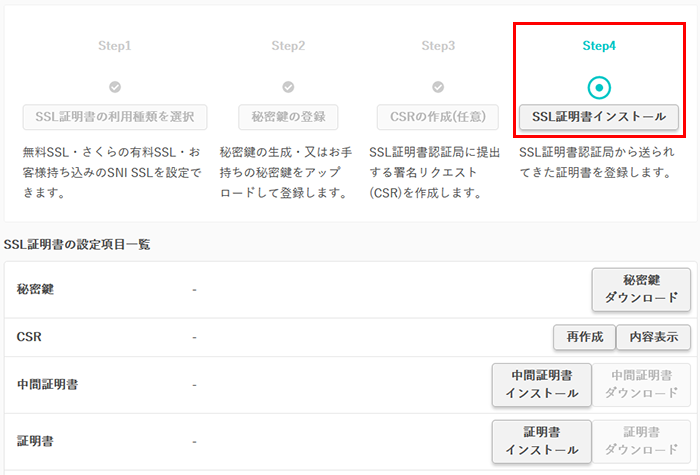Image resolution: width=700 pixels, height=475 pixels.
Task: Select the Step1 heading label
Action: [x=115, y=46]
